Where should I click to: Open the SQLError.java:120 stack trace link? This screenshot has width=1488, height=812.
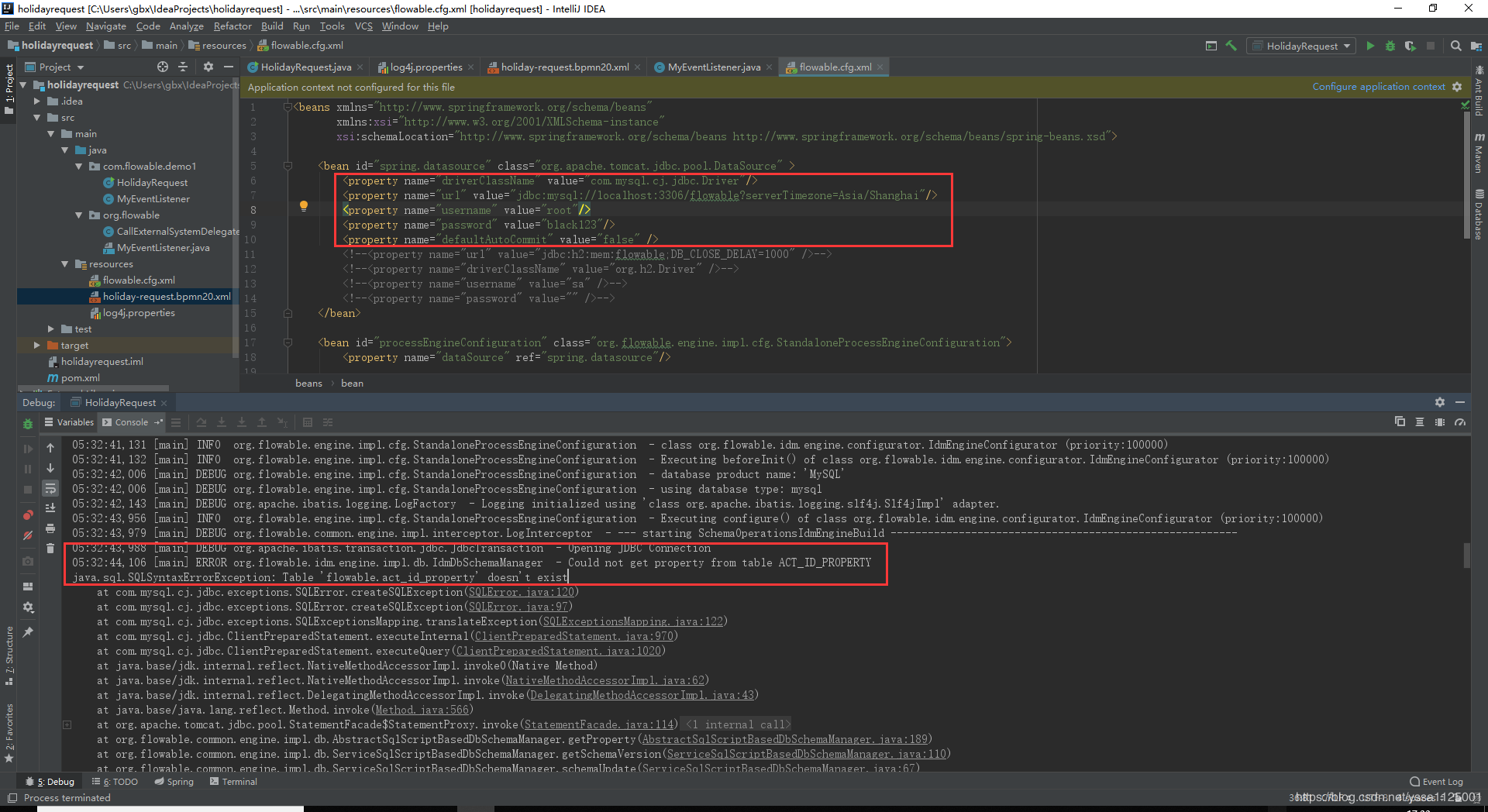click(522, 593)
